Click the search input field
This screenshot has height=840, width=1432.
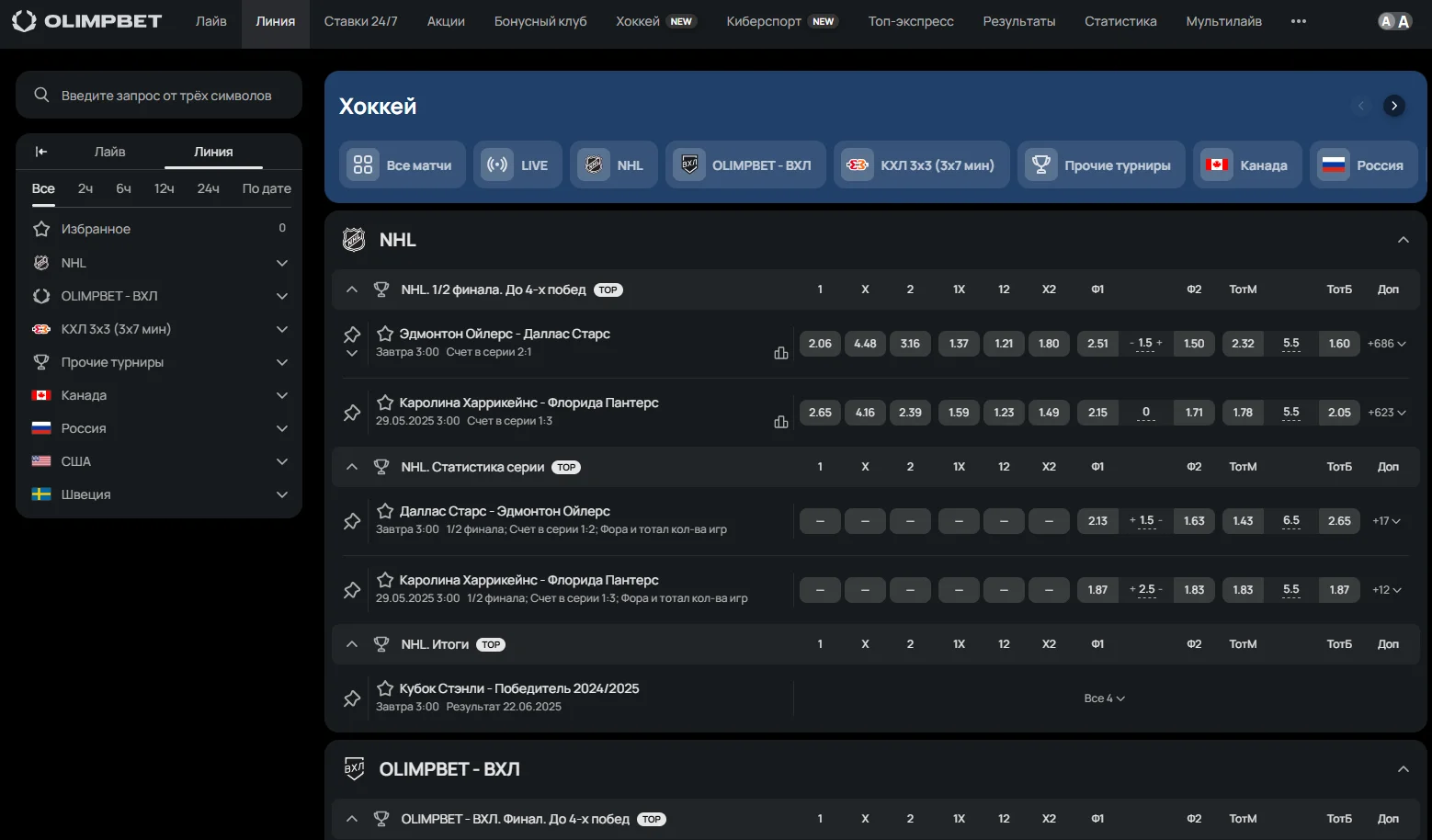[166, 96]
